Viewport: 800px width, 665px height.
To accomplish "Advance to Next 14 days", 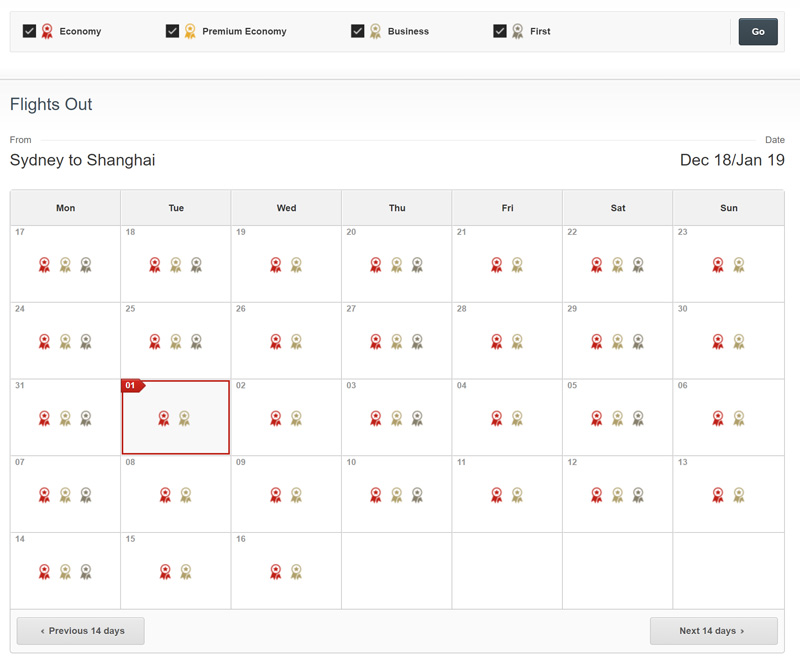I will pyautogui.click(x=713, y=631).
